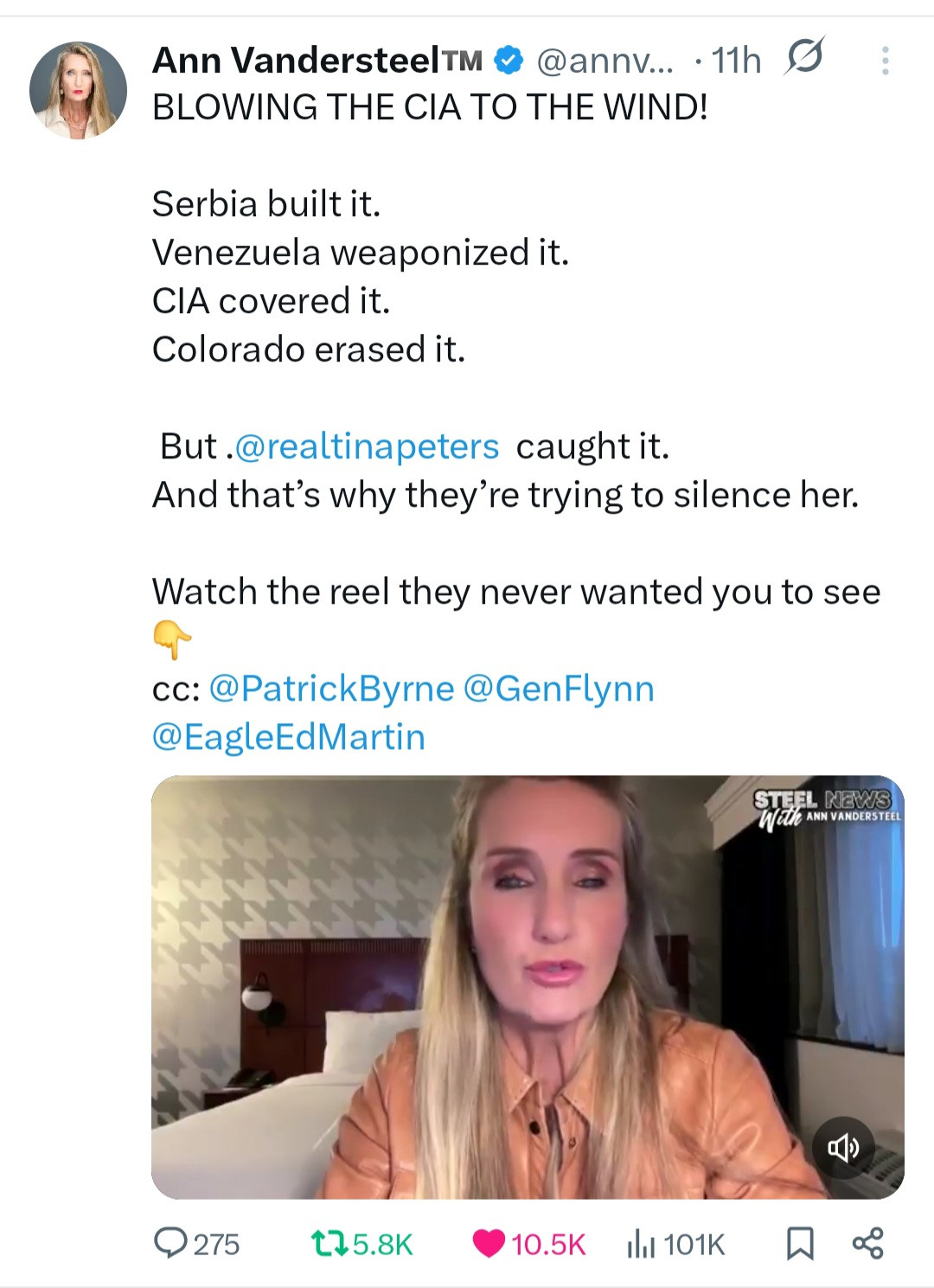Open the @GenFlynn mention
Image resolution: width=934 pixels, height=1288 pixels.
(x=559, y=689)
